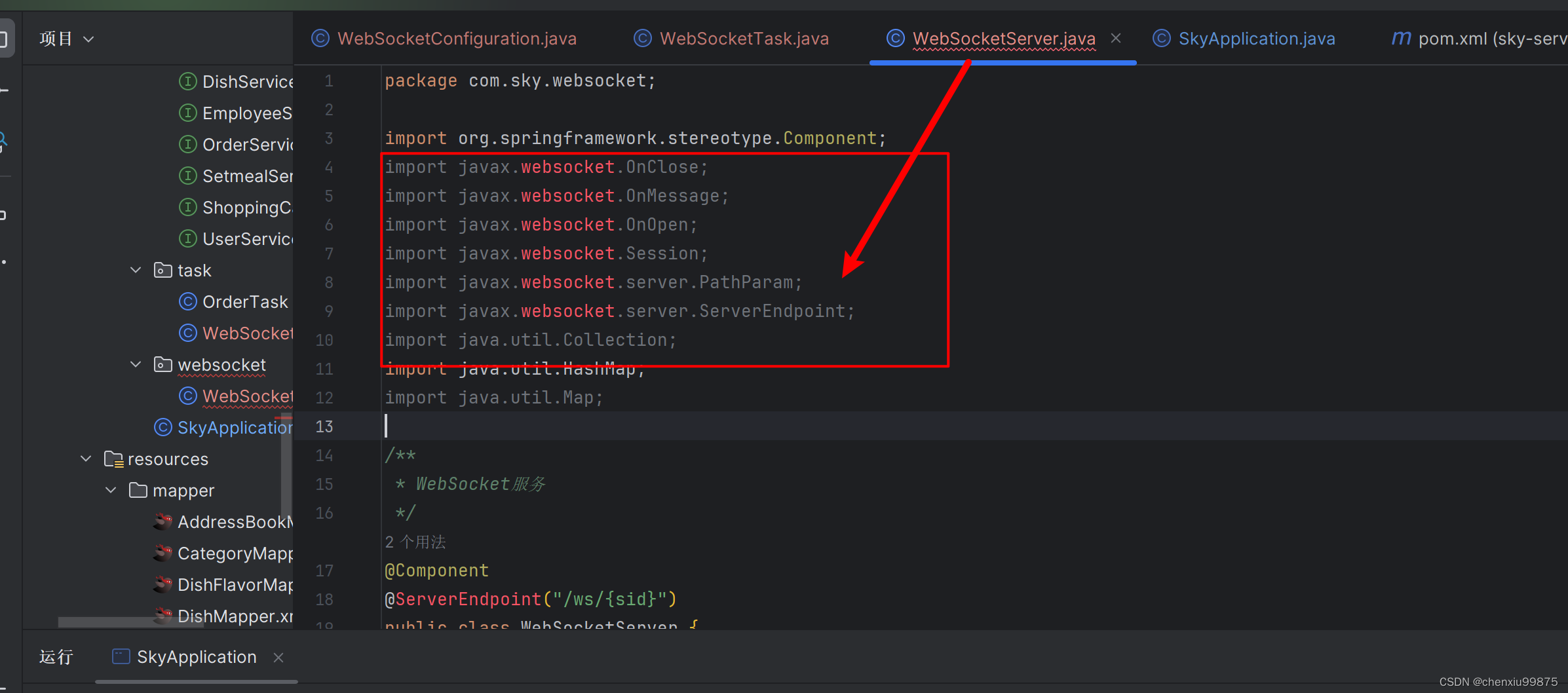Screen dimensions: 1568x693
Task: Click the class icon on the WebSocketServer.java tab
Action: (x=895, y=38)
